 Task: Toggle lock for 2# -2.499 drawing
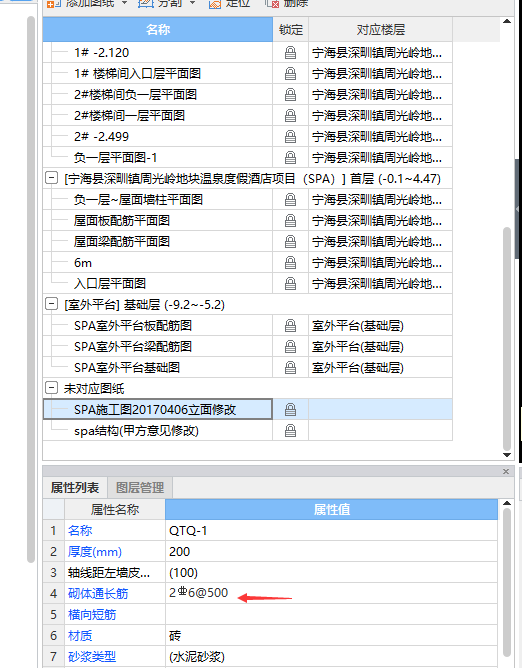pyautogui.click(x=290, y=137)
